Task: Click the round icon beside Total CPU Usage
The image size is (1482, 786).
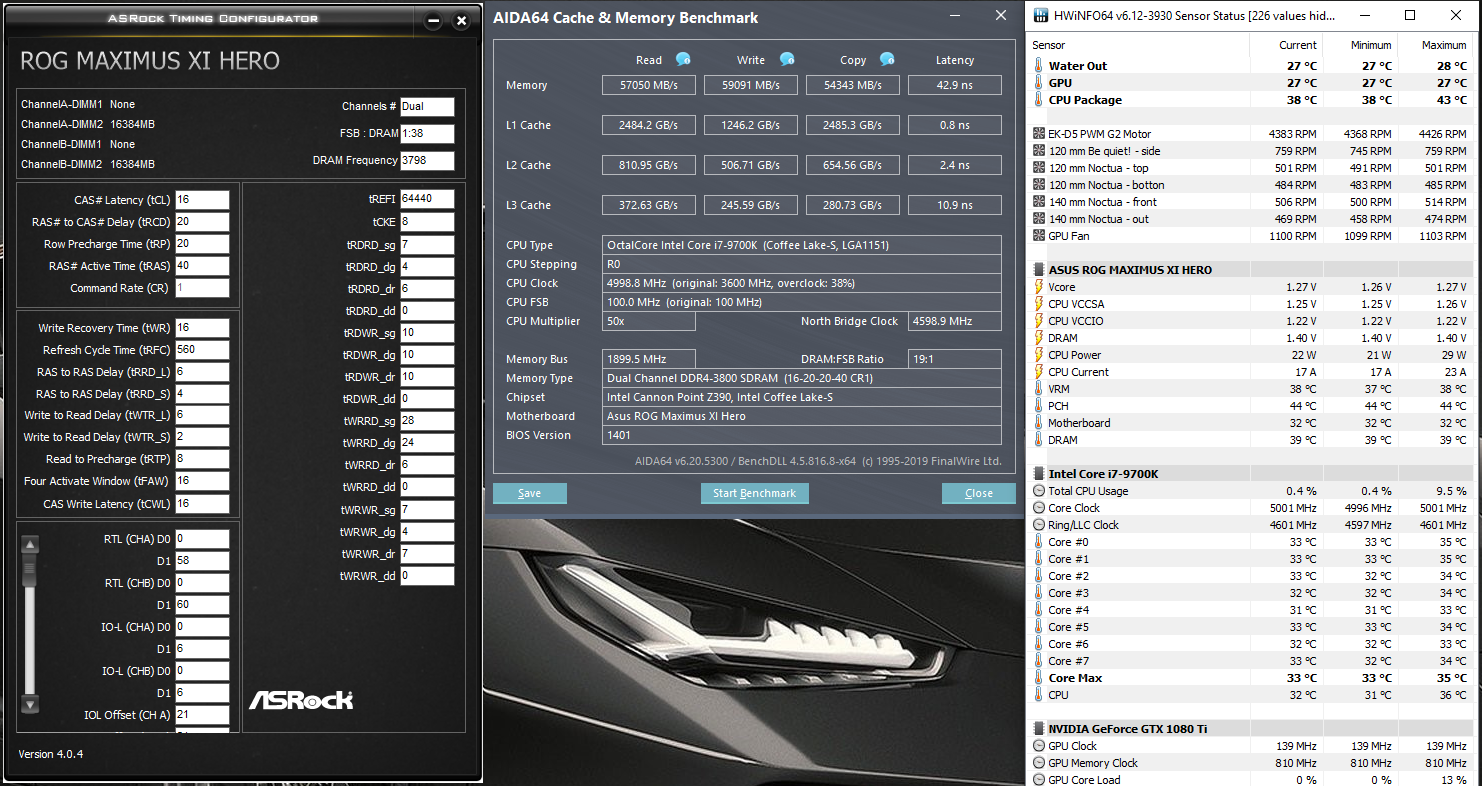Action: click(1039, 491)
